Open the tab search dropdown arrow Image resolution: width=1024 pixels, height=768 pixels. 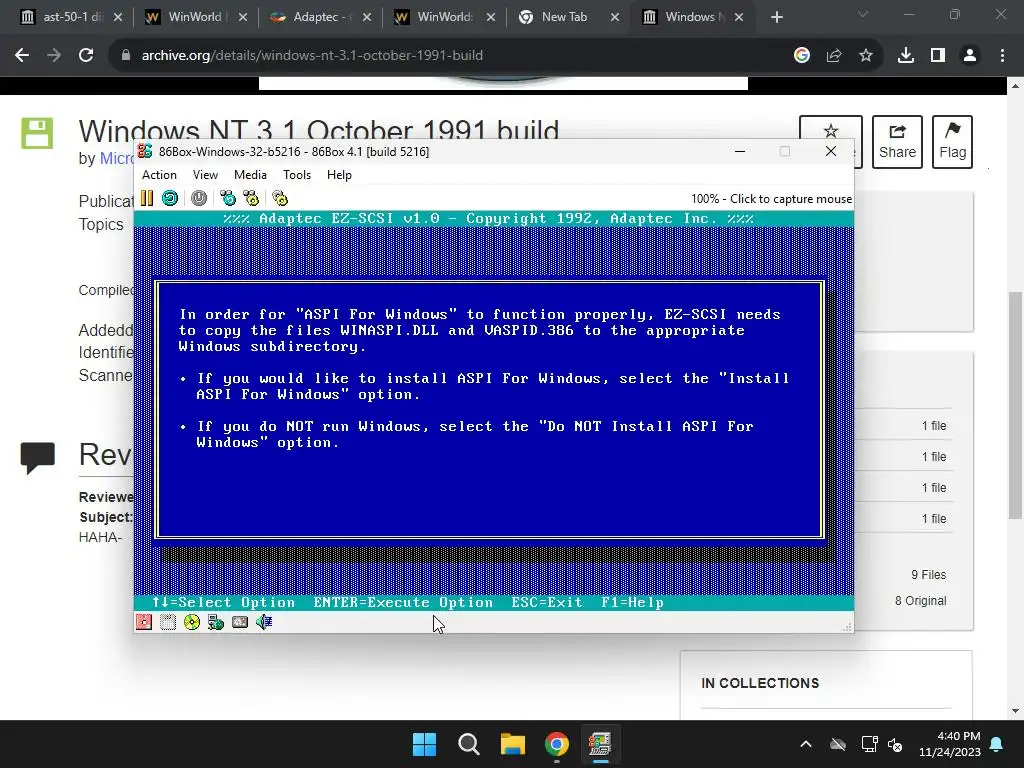[863, 14]
